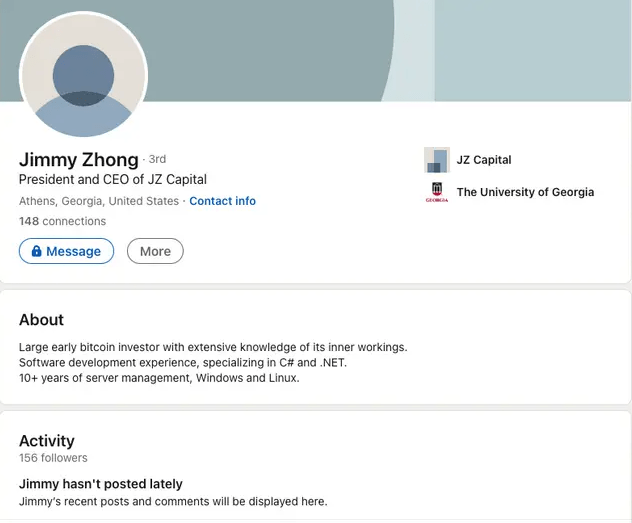Click the 3rd degree connection badge
The width and height of the screenshot is (632, 523).
pos(157,159)
